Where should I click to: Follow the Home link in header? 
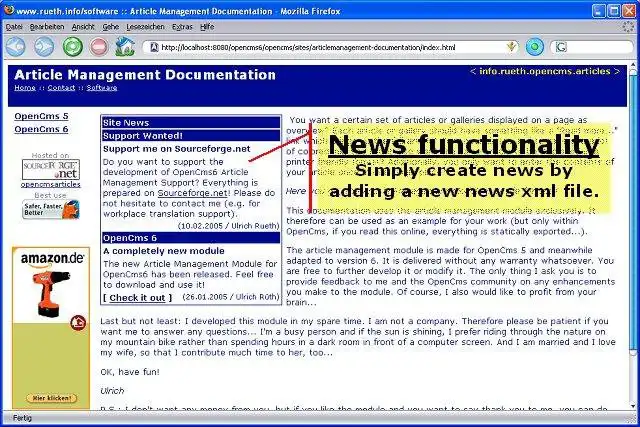point(25,87)
